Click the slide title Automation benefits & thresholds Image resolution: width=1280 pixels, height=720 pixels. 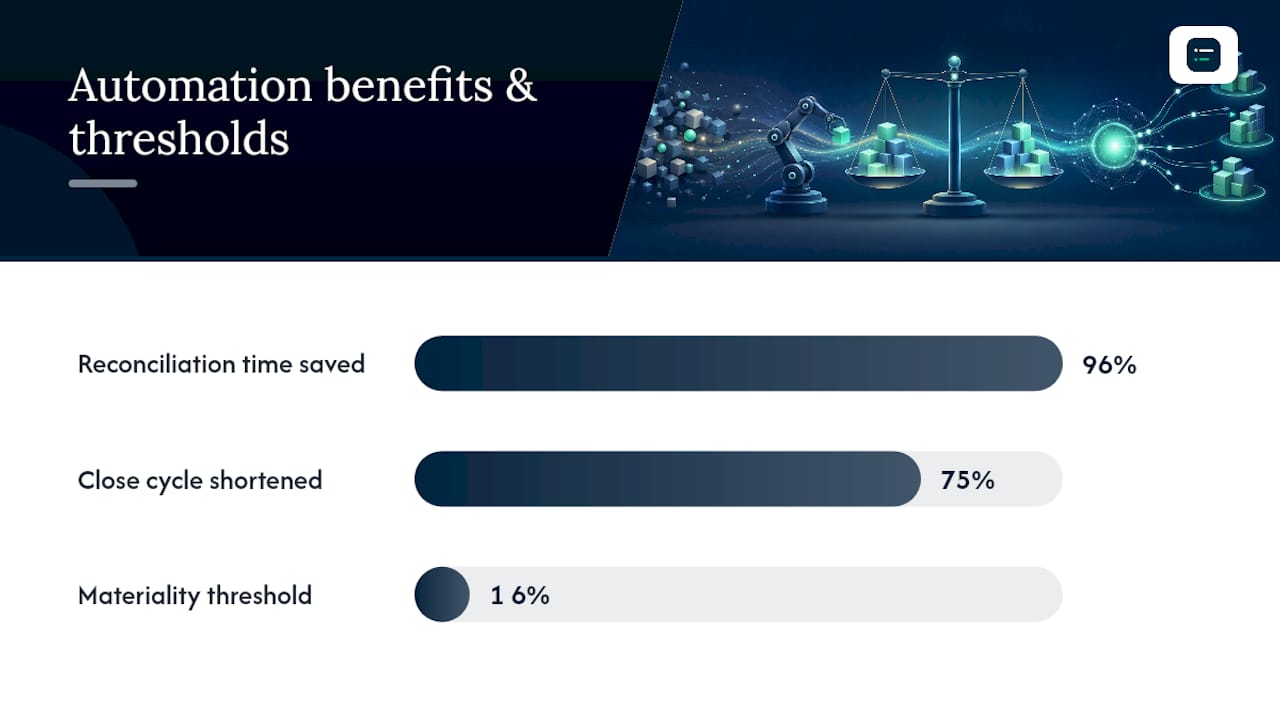point(303,112)
